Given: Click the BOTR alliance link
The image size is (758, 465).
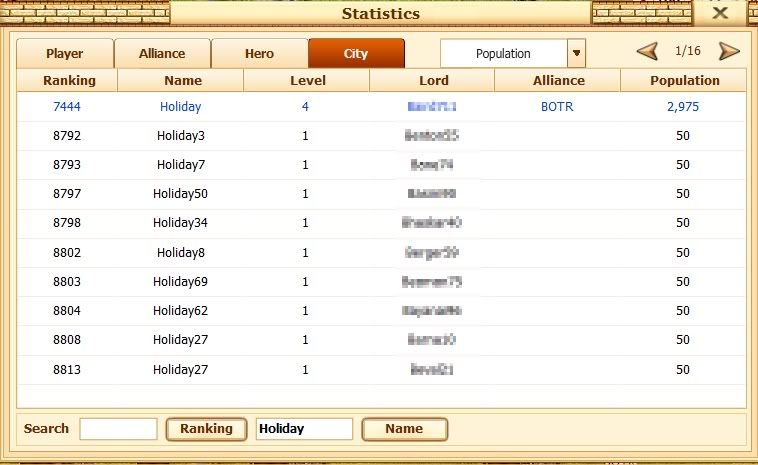Looking at the screenshot, I should click(x=557, y=107).
